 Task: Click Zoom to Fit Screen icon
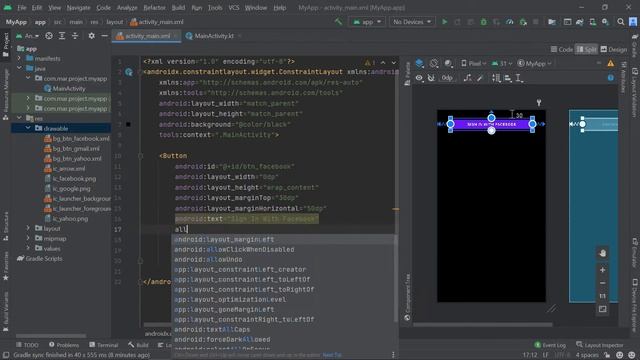(x=602, y=309)
